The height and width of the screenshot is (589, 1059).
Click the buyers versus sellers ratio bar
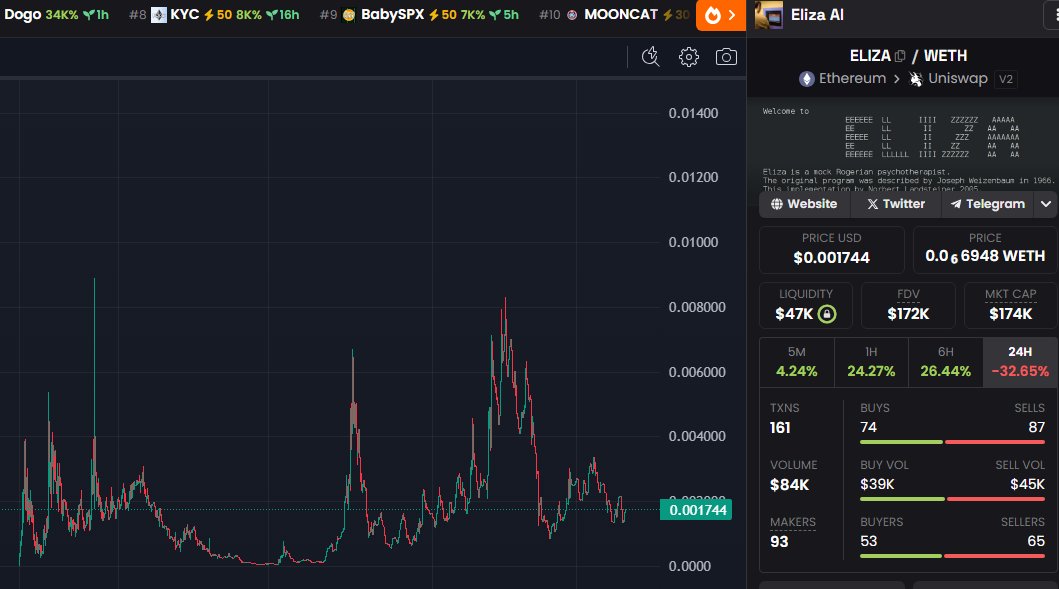tap(952, 556)
